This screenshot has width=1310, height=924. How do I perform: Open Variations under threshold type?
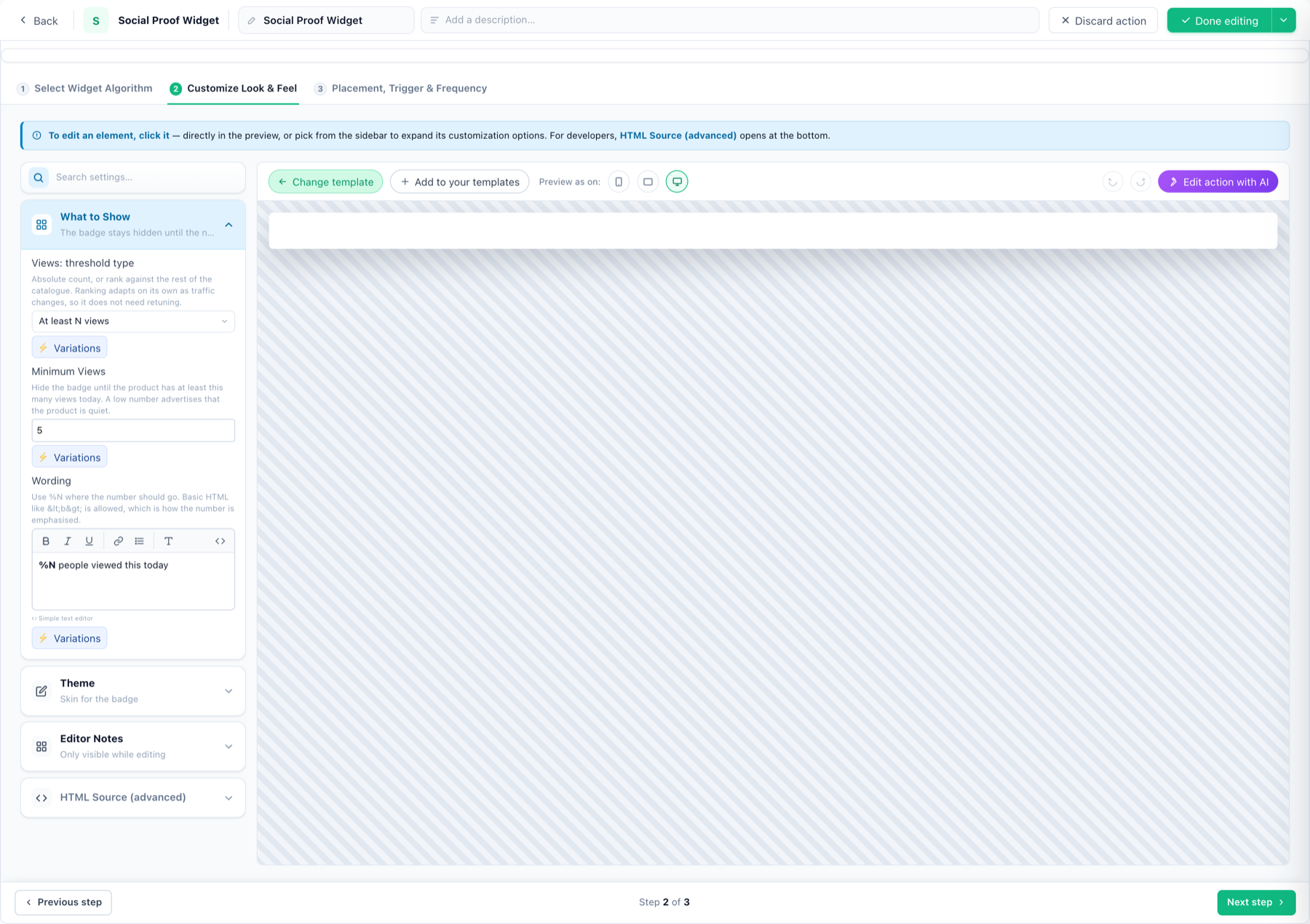click(x=69, y=348)
